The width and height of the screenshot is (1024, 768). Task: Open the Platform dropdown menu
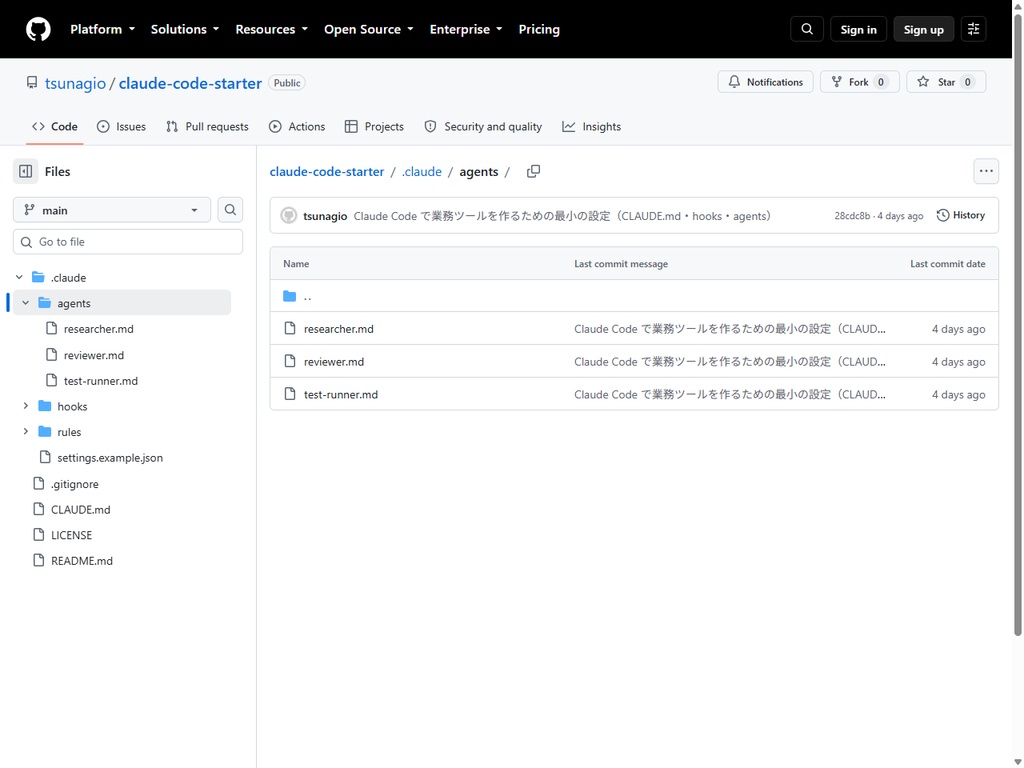103,29
